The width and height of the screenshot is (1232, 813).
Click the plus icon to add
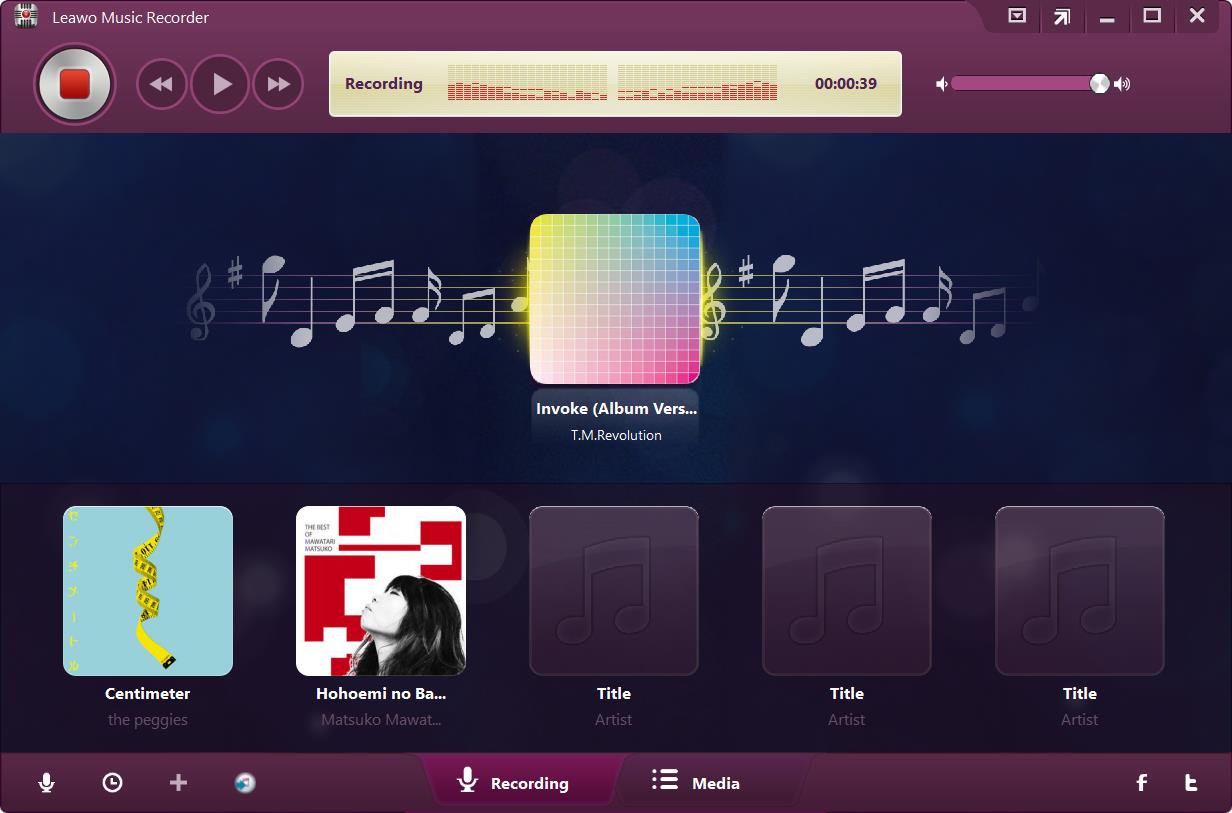178,783
